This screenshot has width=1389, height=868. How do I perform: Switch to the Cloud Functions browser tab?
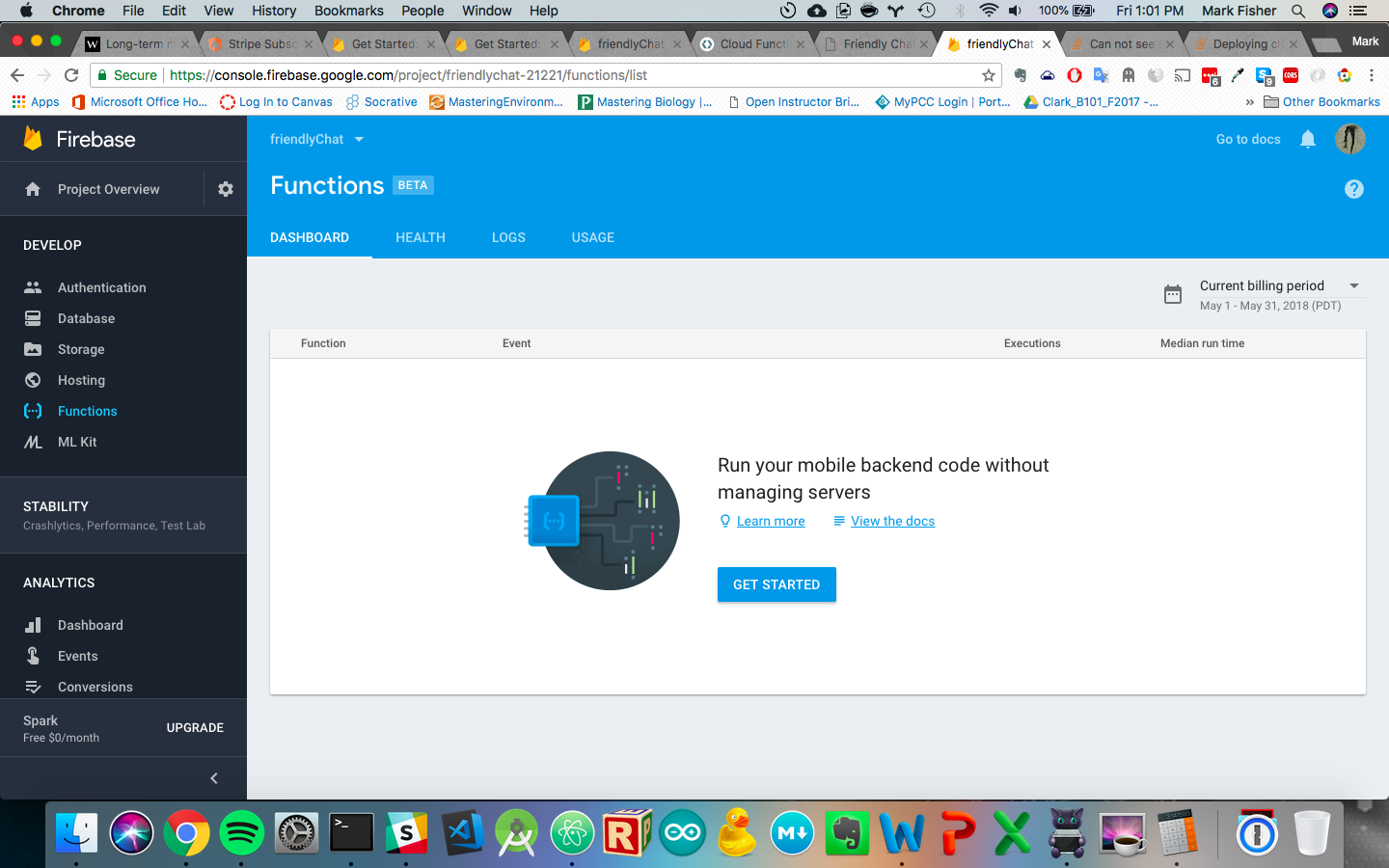click(753, 43)
